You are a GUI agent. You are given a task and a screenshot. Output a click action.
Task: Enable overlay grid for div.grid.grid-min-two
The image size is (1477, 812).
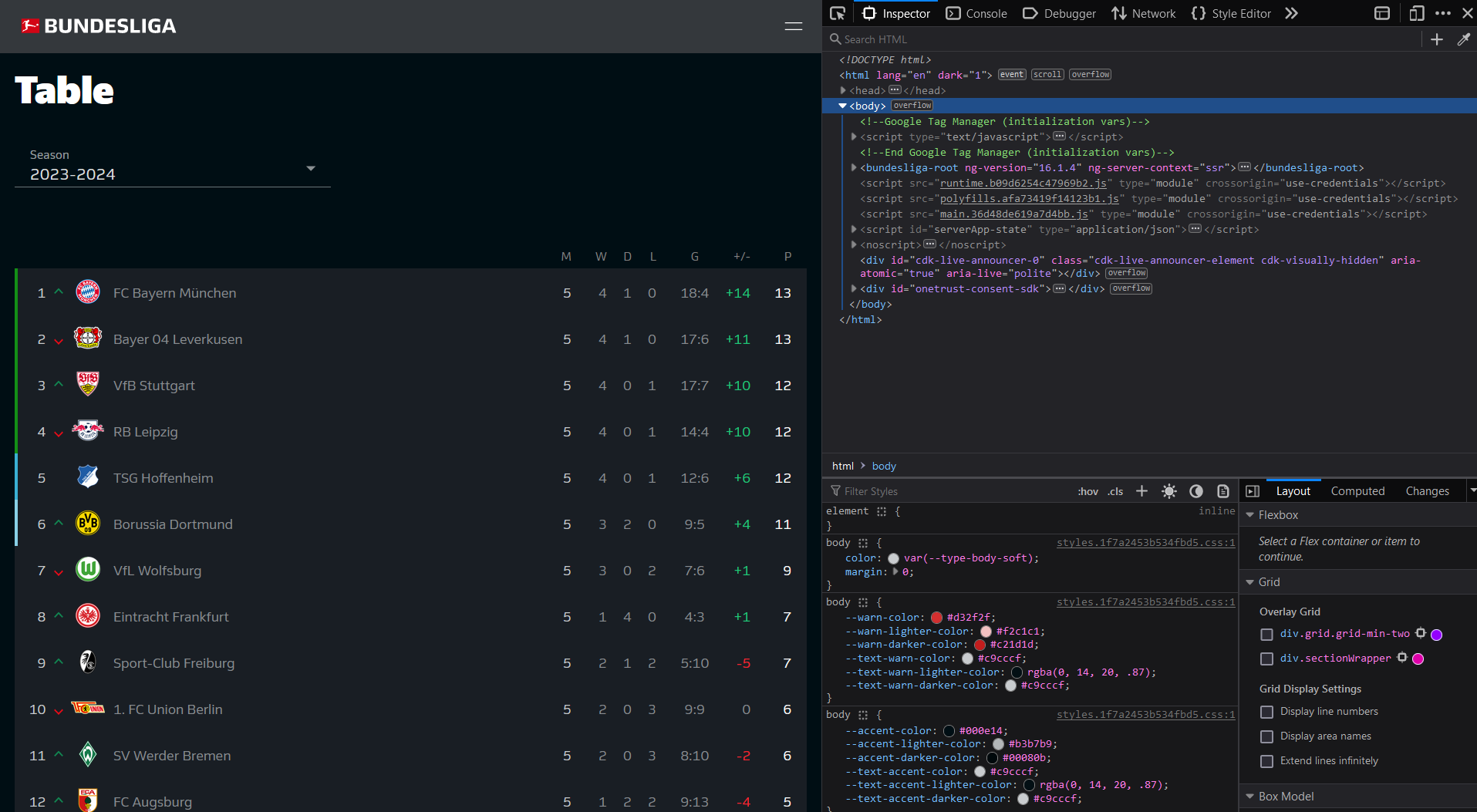(1266, 635)
